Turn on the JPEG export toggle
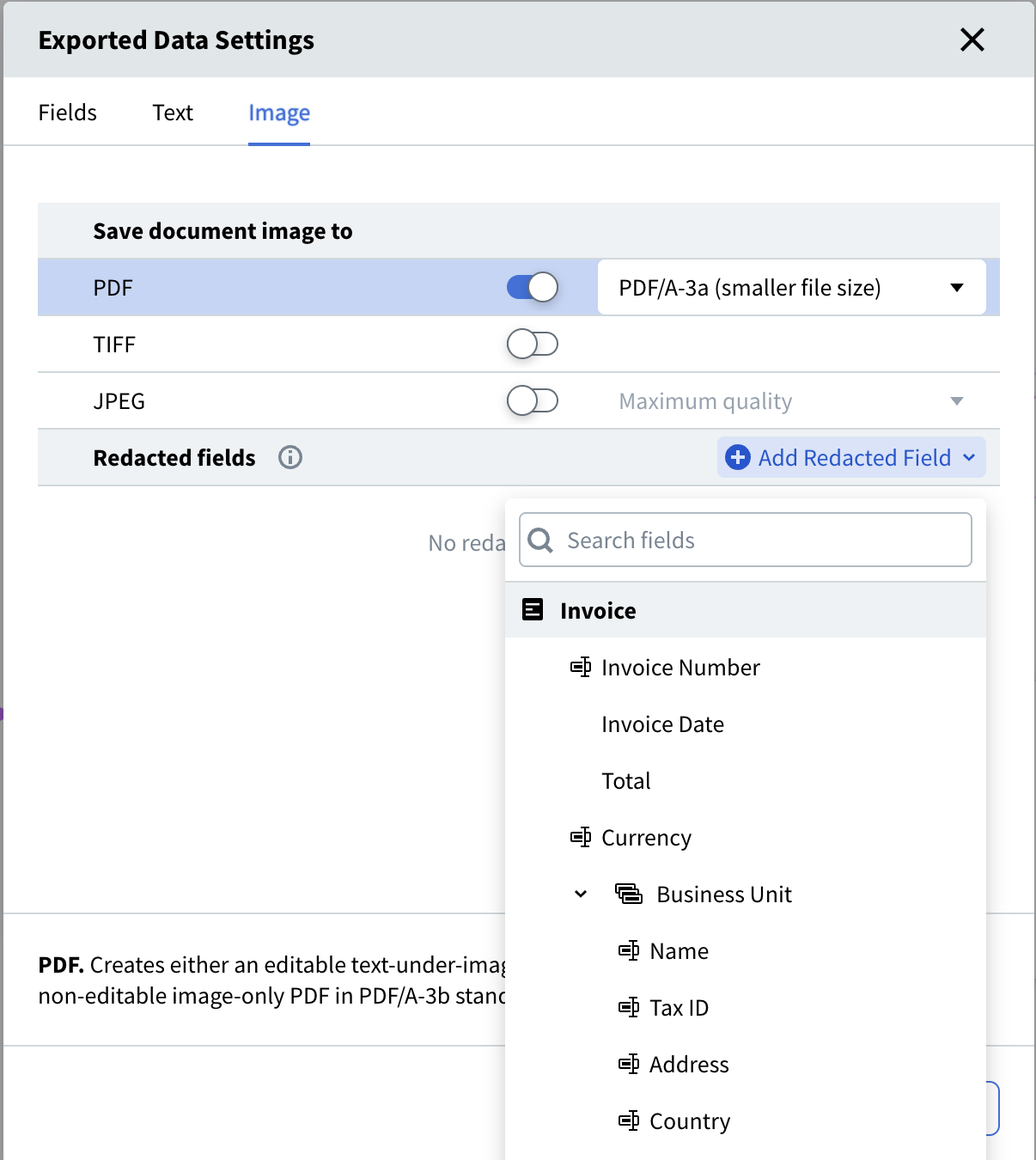The height and width of the screenshot is (1160, 1036). coord(533,400)
